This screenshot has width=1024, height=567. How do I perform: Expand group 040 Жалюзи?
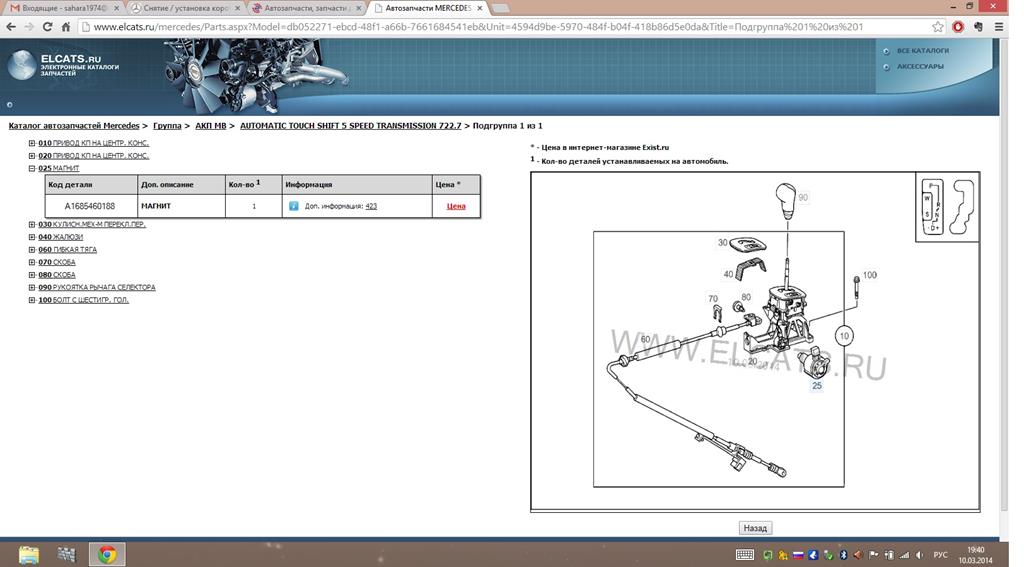click(x=31, y=237)
